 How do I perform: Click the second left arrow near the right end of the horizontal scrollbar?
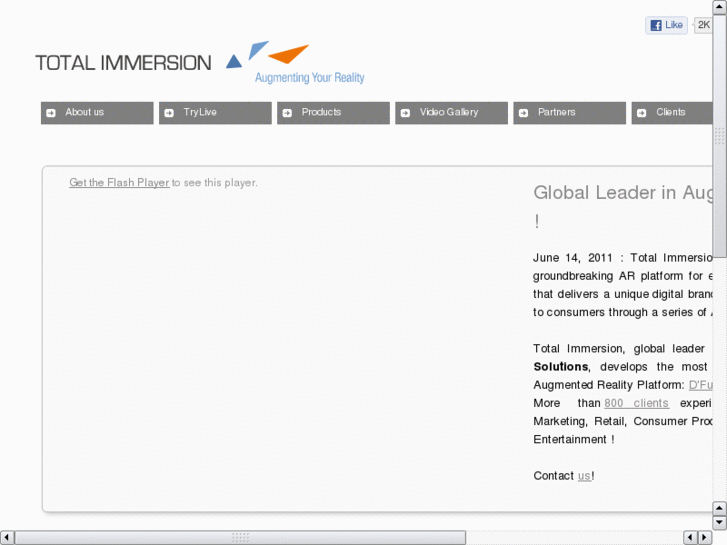(x=690, y=538)
